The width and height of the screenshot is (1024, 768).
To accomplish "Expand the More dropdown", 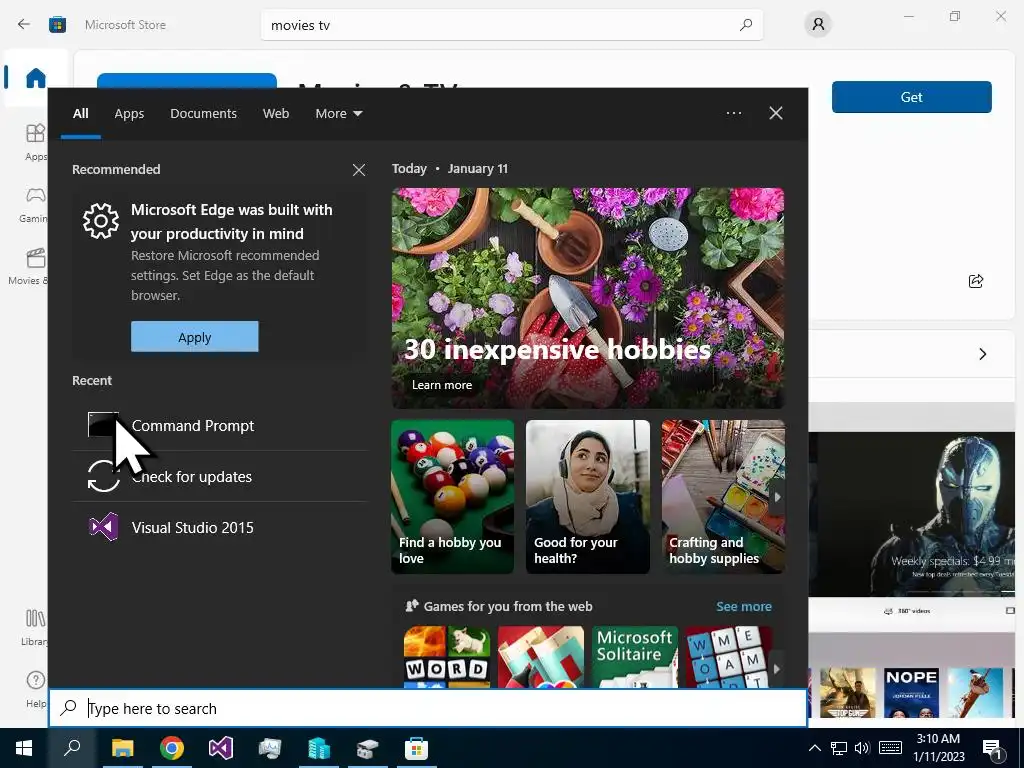I will [338, 114].
